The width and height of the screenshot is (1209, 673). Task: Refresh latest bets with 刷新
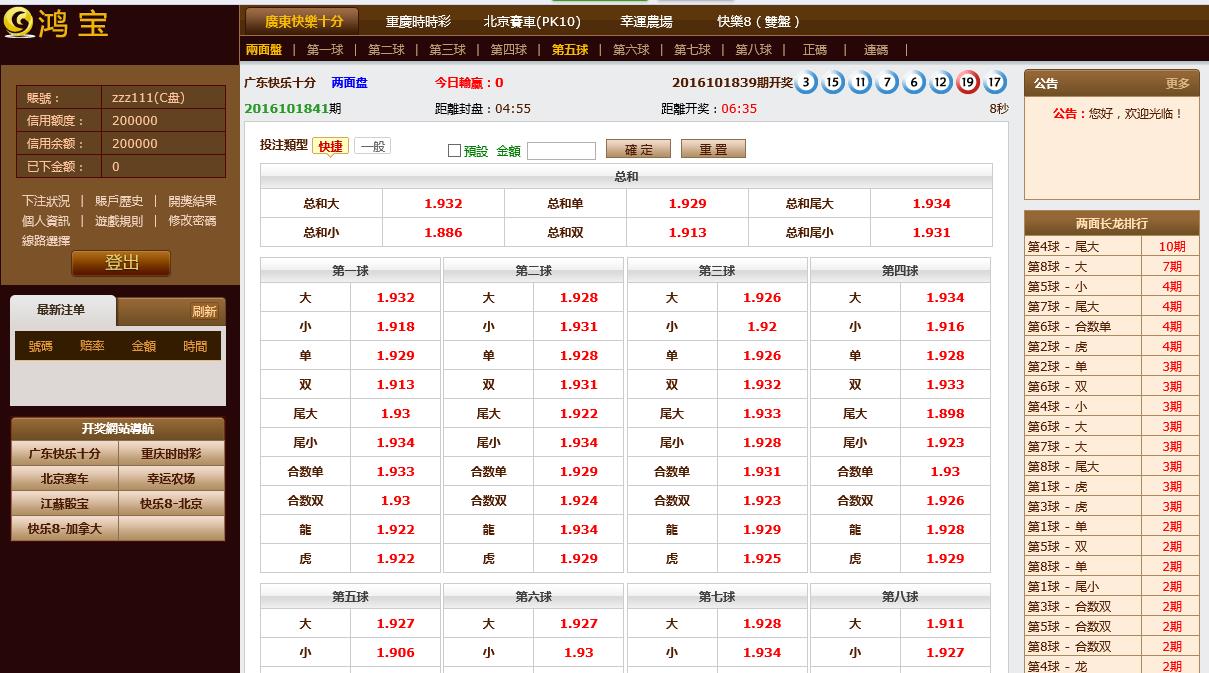click(204, 311)
